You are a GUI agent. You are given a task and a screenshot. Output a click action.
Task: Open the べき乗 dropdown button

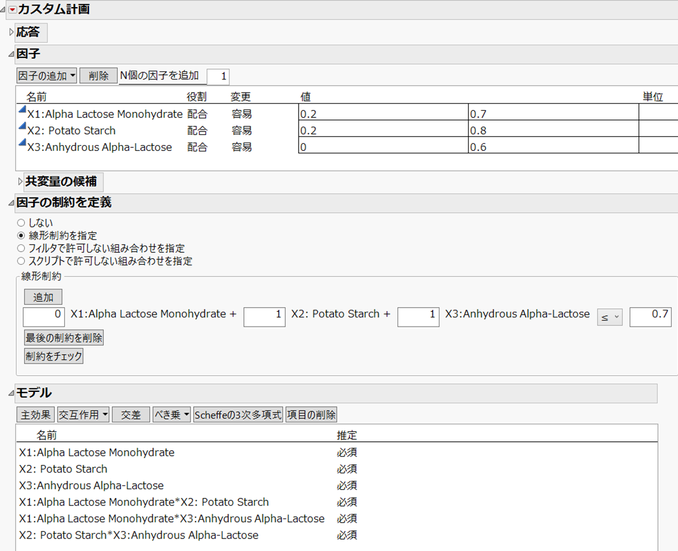click(x=172, y=415)
